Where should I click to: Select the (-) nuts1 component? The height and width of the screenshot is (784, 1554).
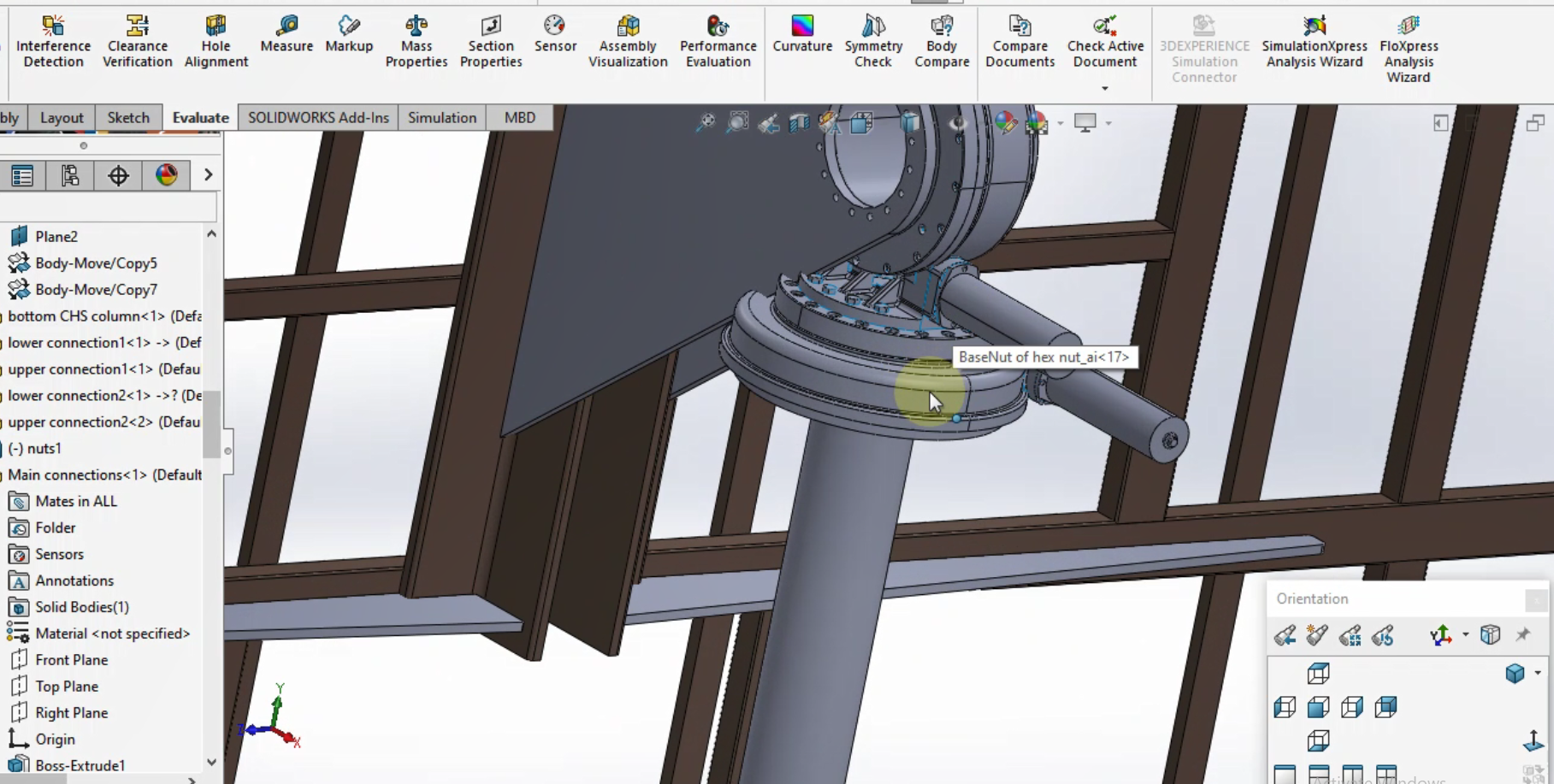34,449
